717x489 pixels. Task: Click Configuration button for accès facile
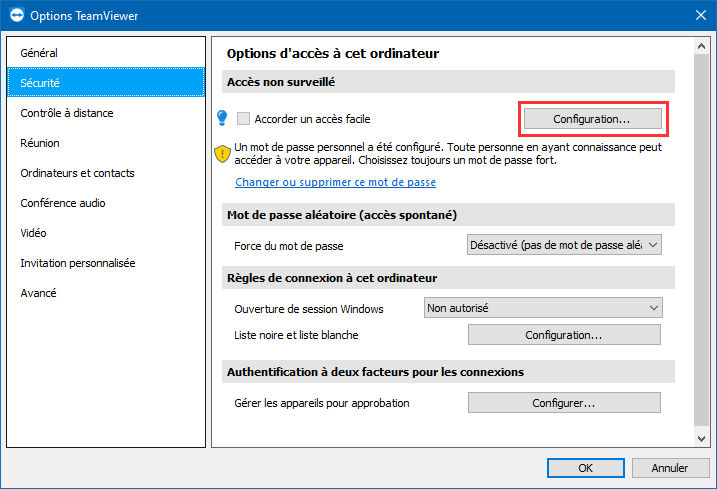(592, 119)
